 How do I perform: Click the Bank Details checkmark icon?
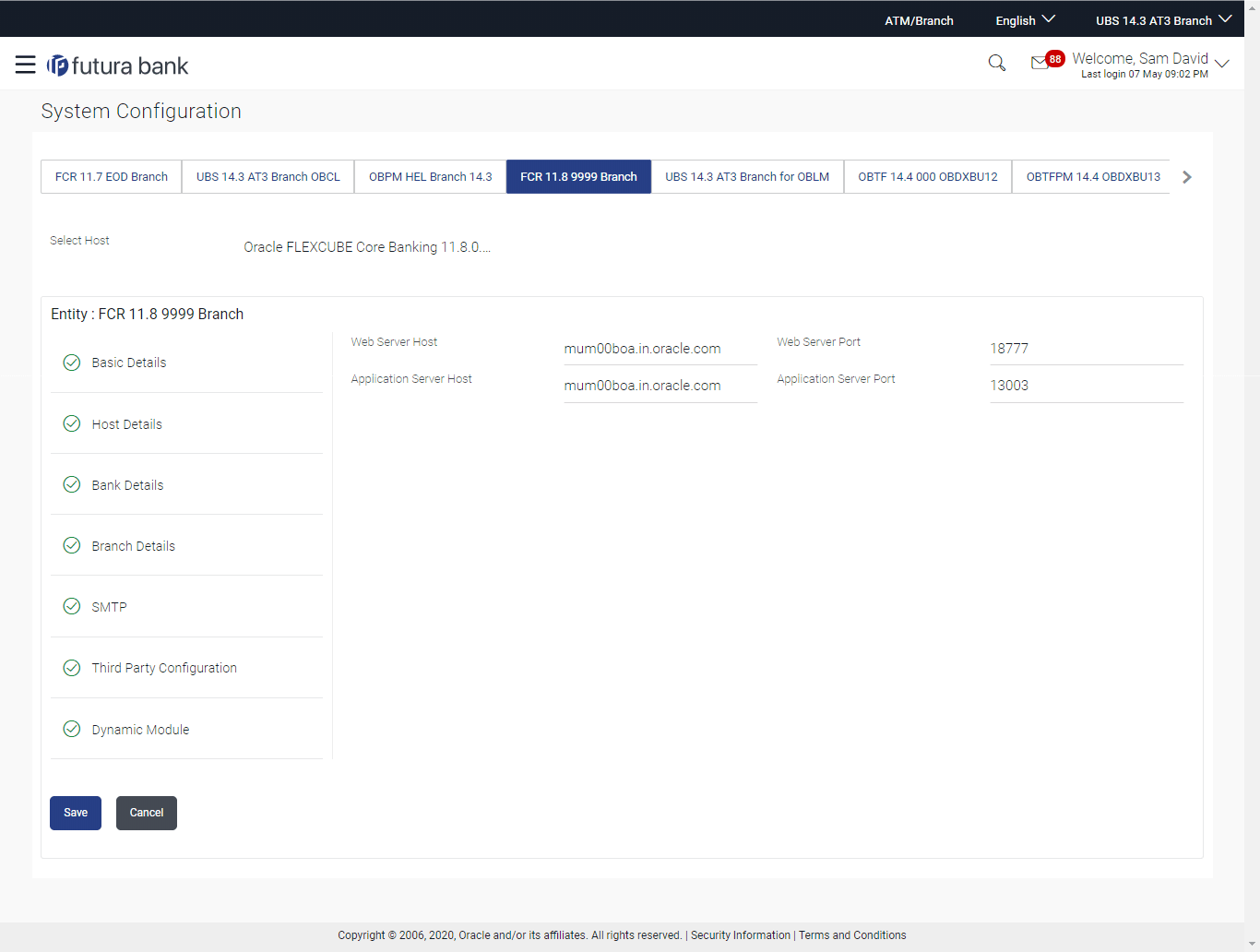pyautogui.click(x=72, y=484)
